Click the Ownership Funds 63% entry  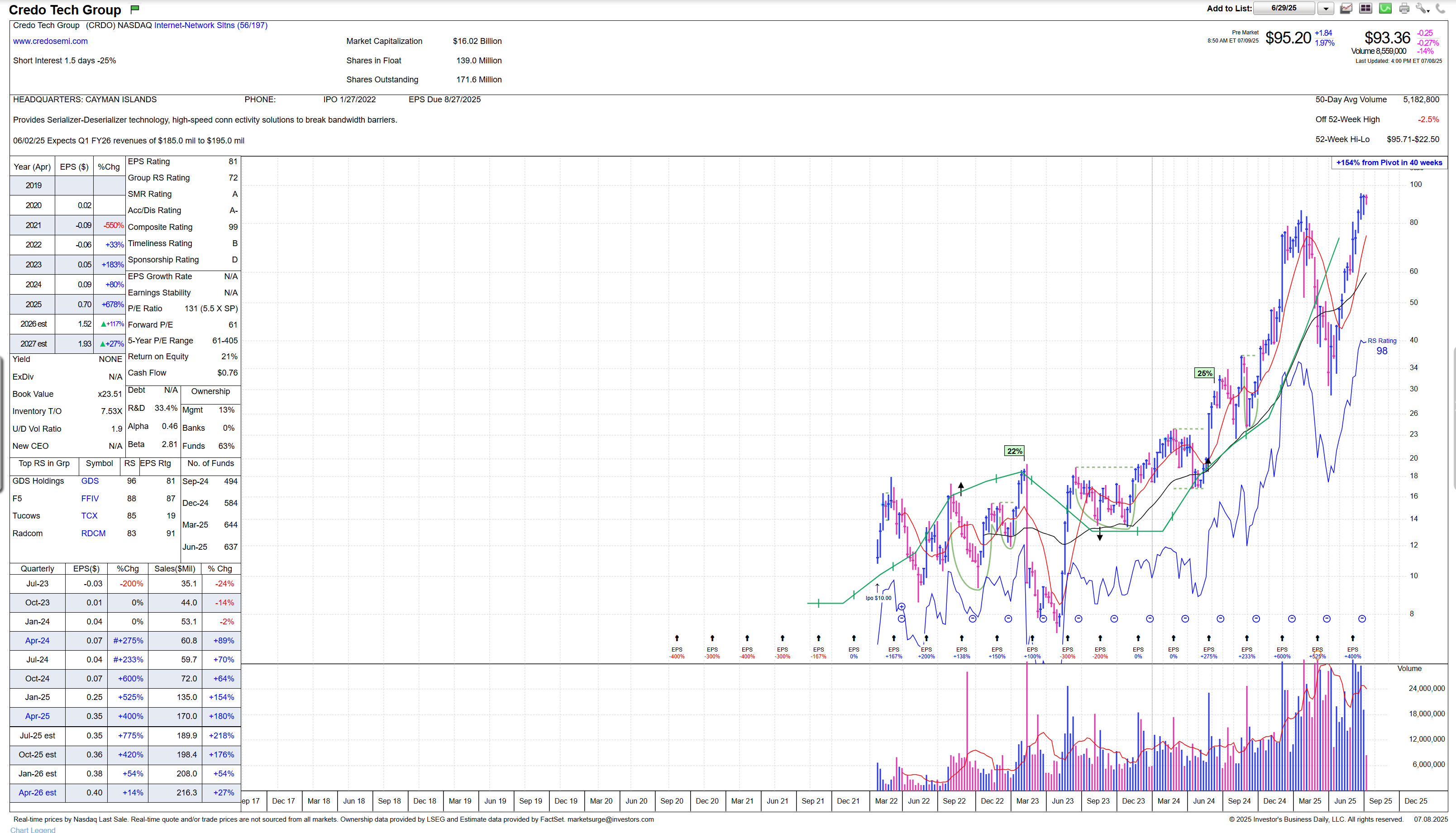tap(208, 446)
